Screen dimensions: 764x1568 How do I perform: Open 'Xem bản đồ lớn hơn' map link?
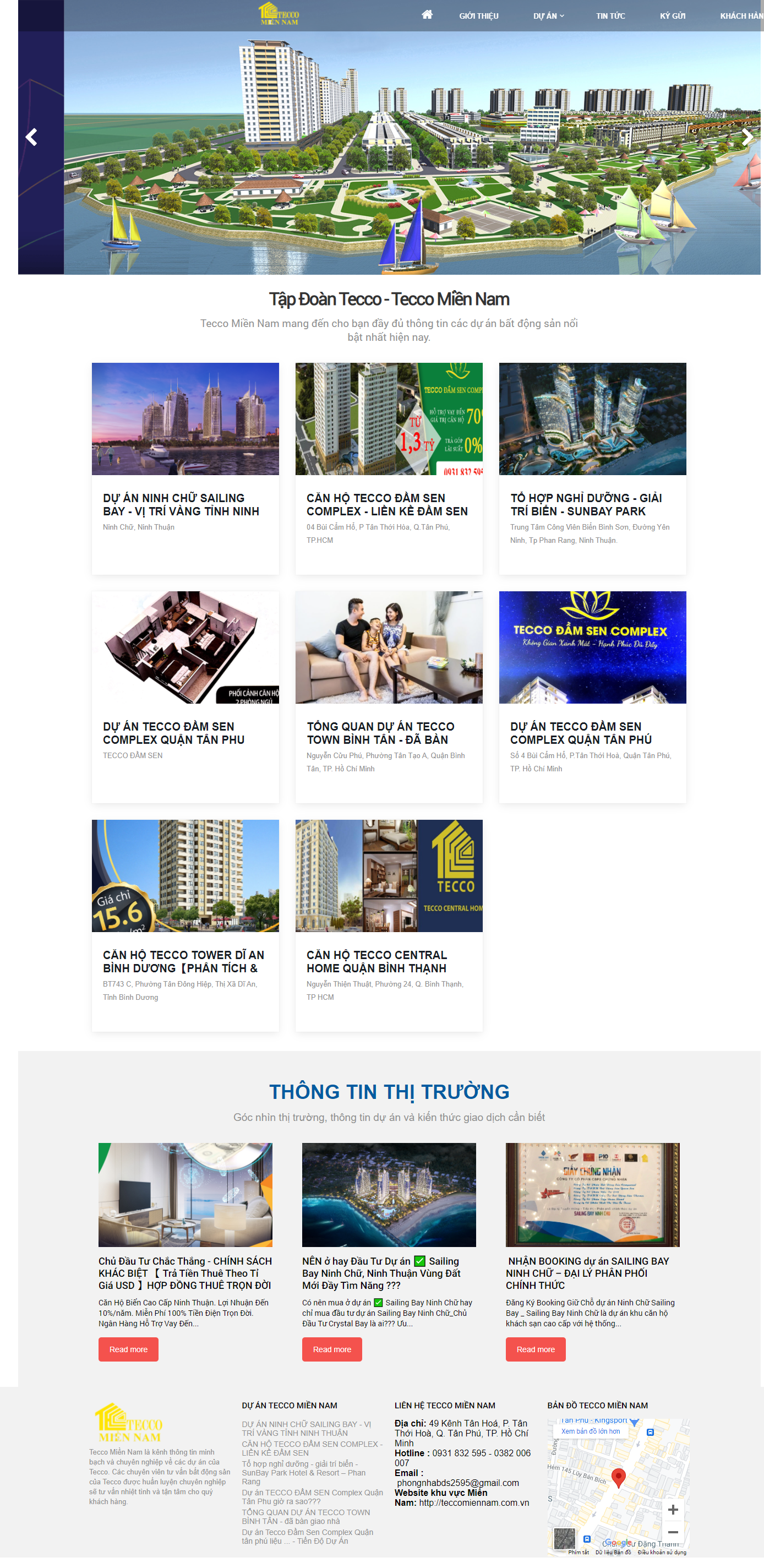pos(591,1431)
